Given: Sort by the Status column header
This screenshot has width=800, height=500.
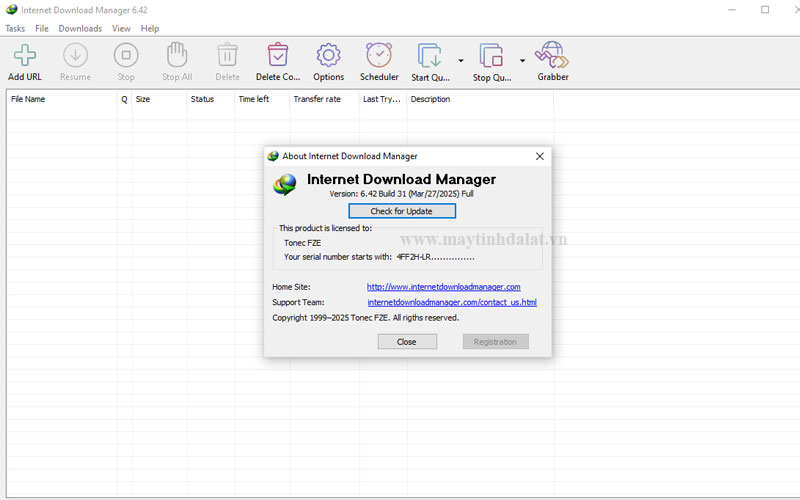Looking at the screenshot, I should 210,99.
